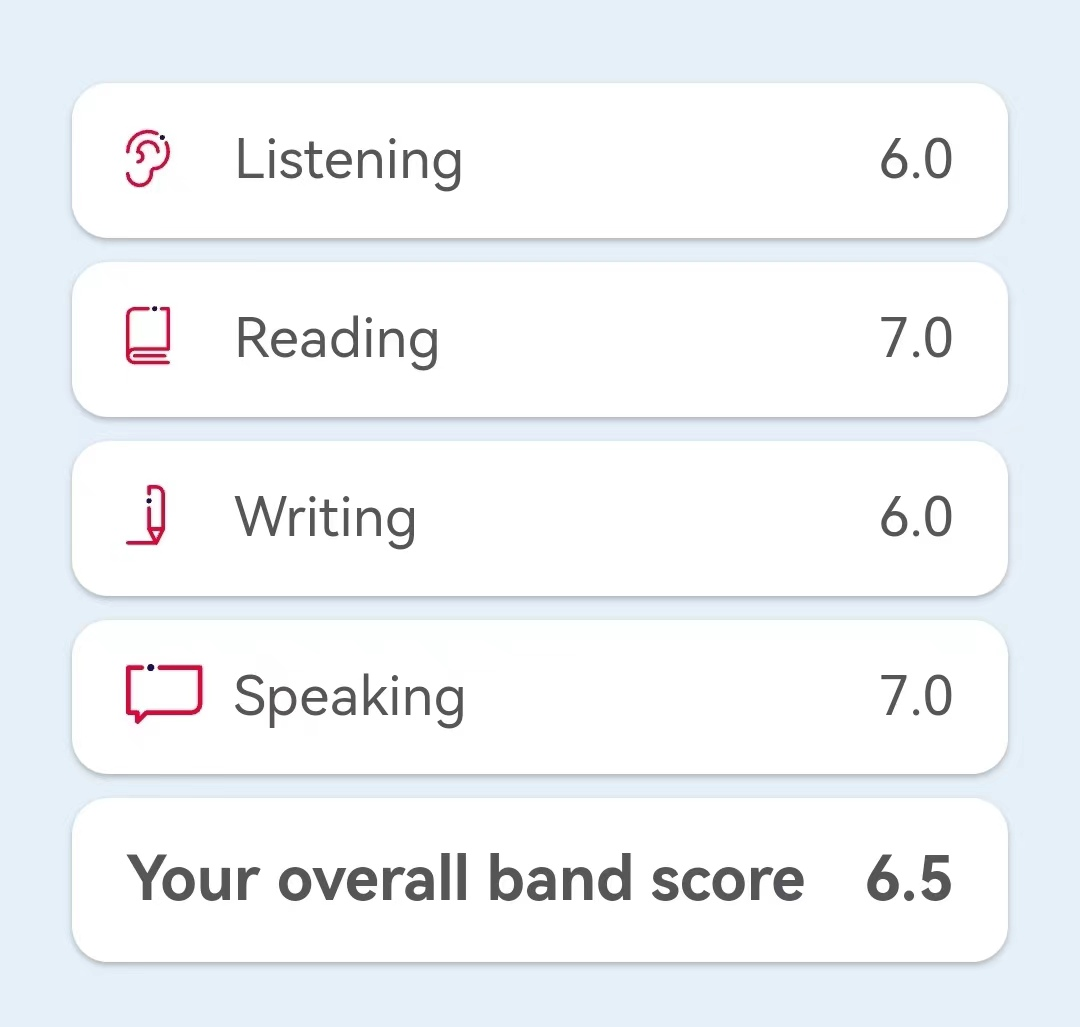Click the word 'band' in overall score label
1080x1027 pixels.
point(560,877)
